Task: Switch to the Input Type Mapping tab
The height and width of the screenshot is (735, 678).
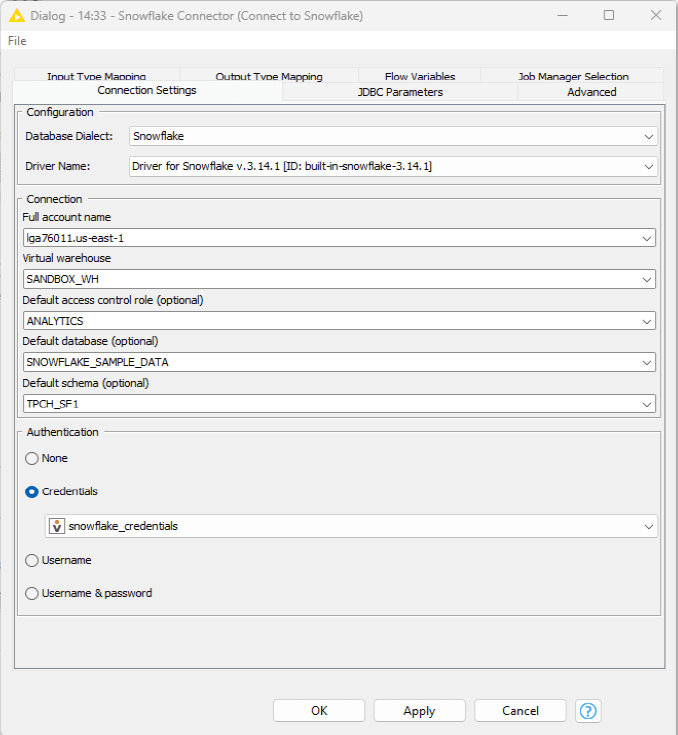Action: pos(97,75)
